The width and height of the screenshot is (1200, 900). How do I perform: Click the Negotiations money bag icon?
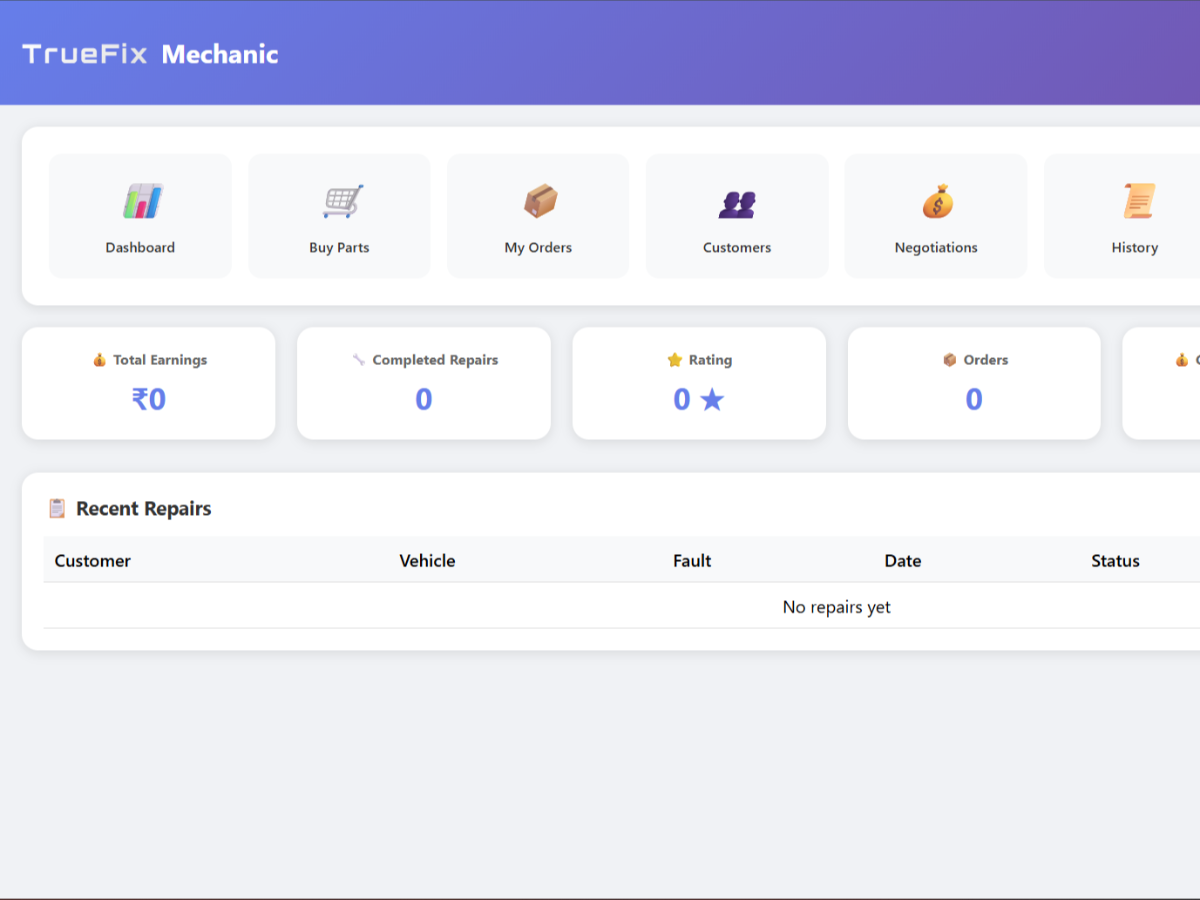point(937,202)
